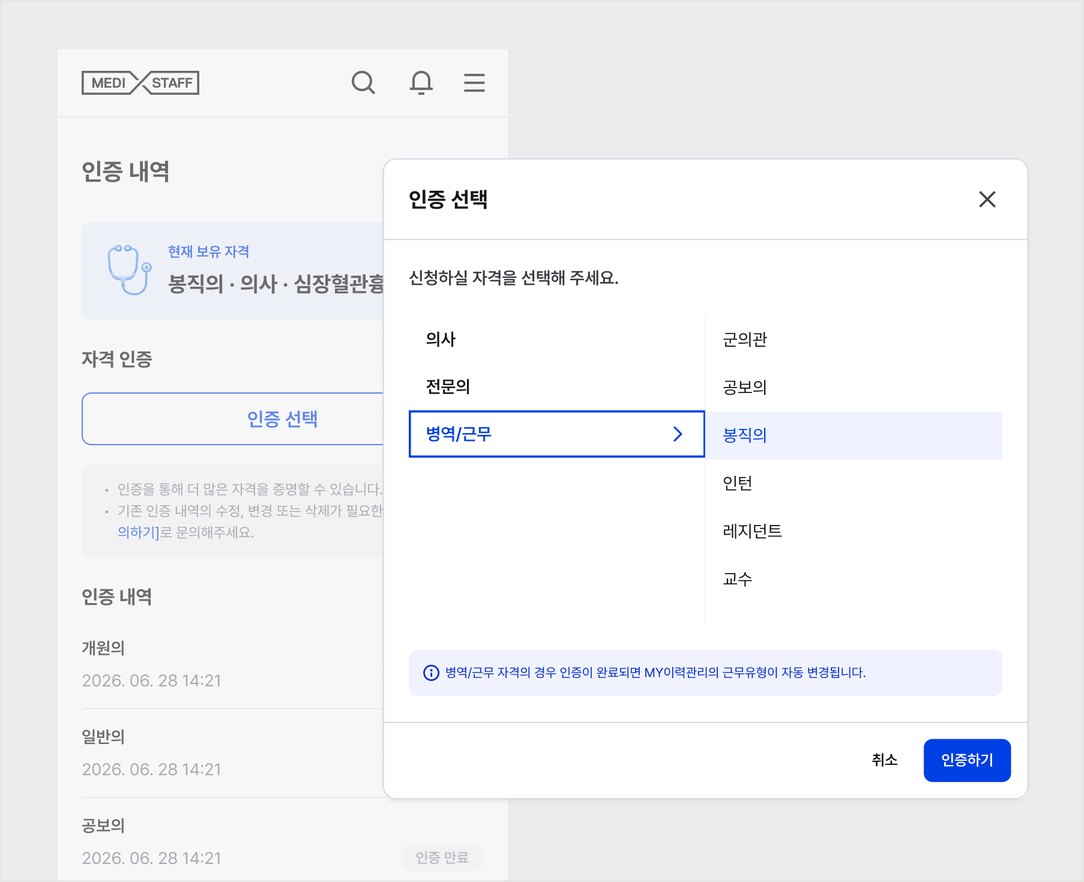The width and height of the screenshot is (1084, 882).
Task: Click the blue 인증하기 button
Action: (967, 760)
